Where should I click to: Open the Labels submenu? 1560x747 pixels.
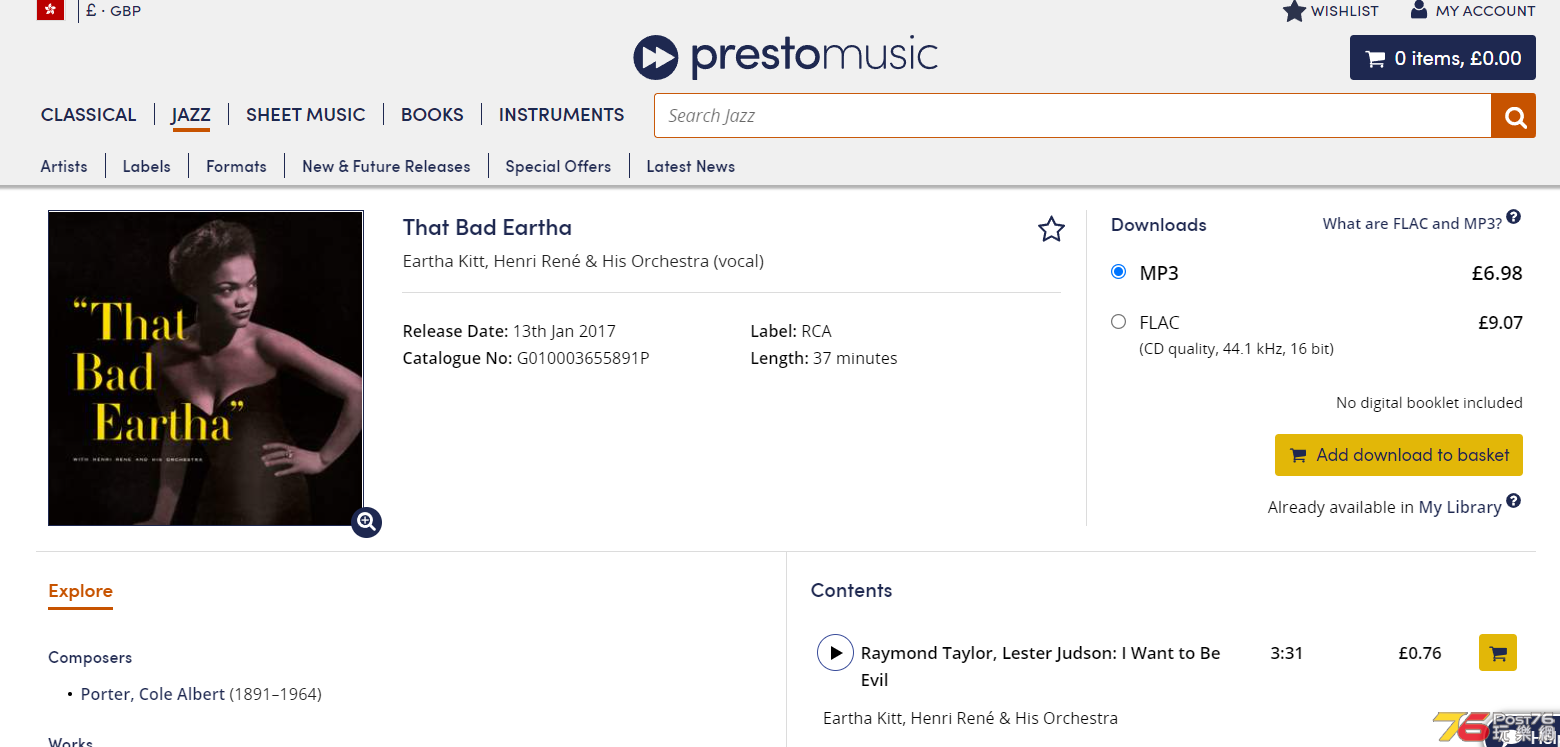point(146,166)
